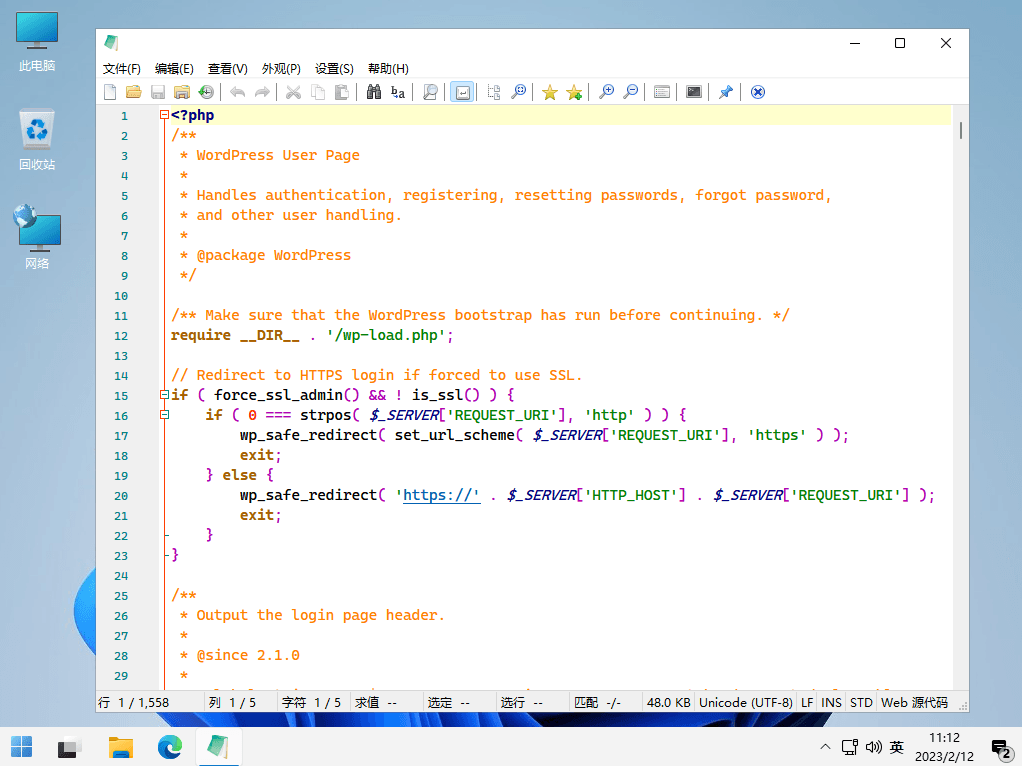Collapse the fold marker at line 16

165,415
